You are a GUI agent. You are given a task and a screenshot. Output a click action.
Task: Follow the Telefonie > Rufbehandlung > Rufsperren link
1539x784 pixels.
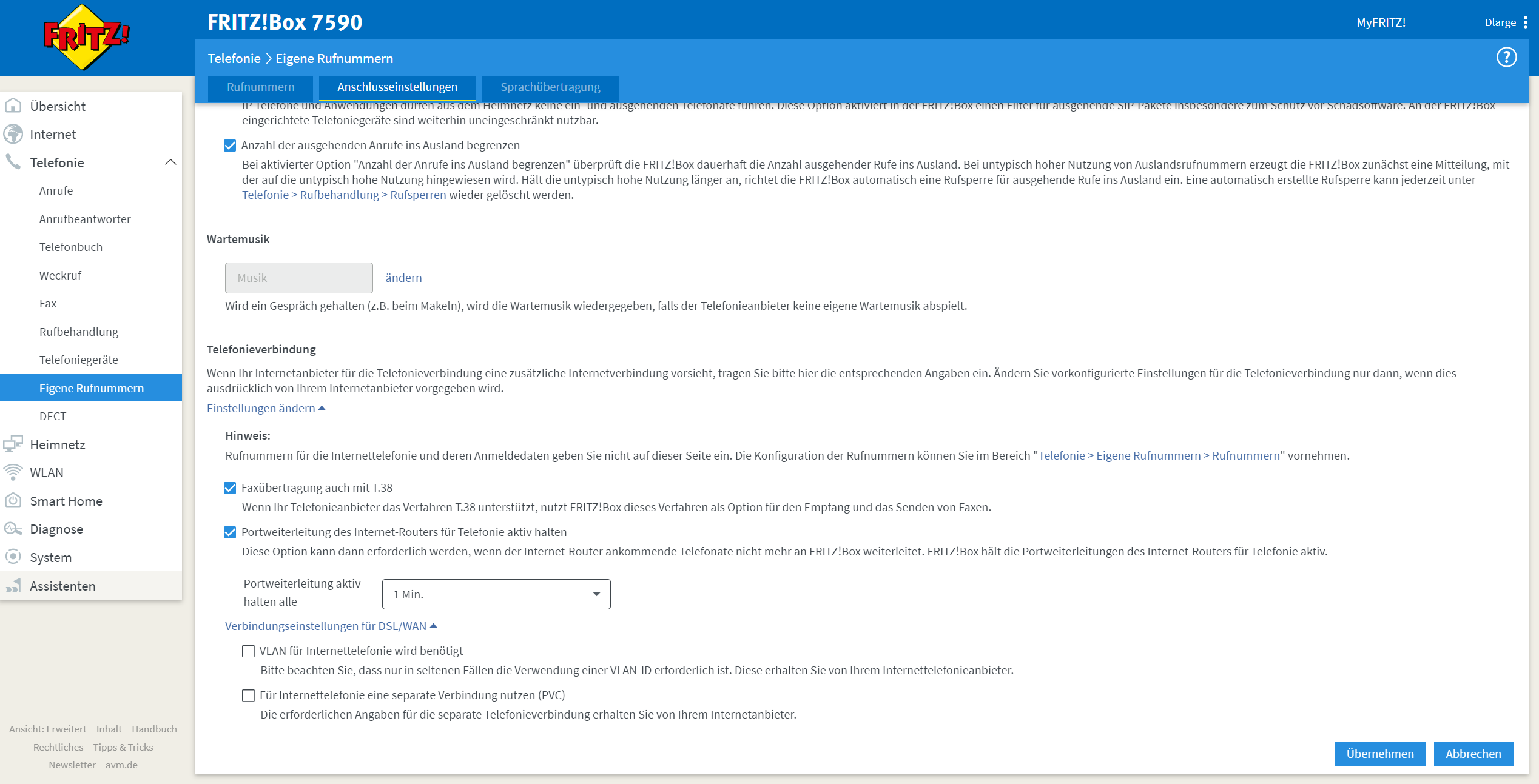coord(344,195)
